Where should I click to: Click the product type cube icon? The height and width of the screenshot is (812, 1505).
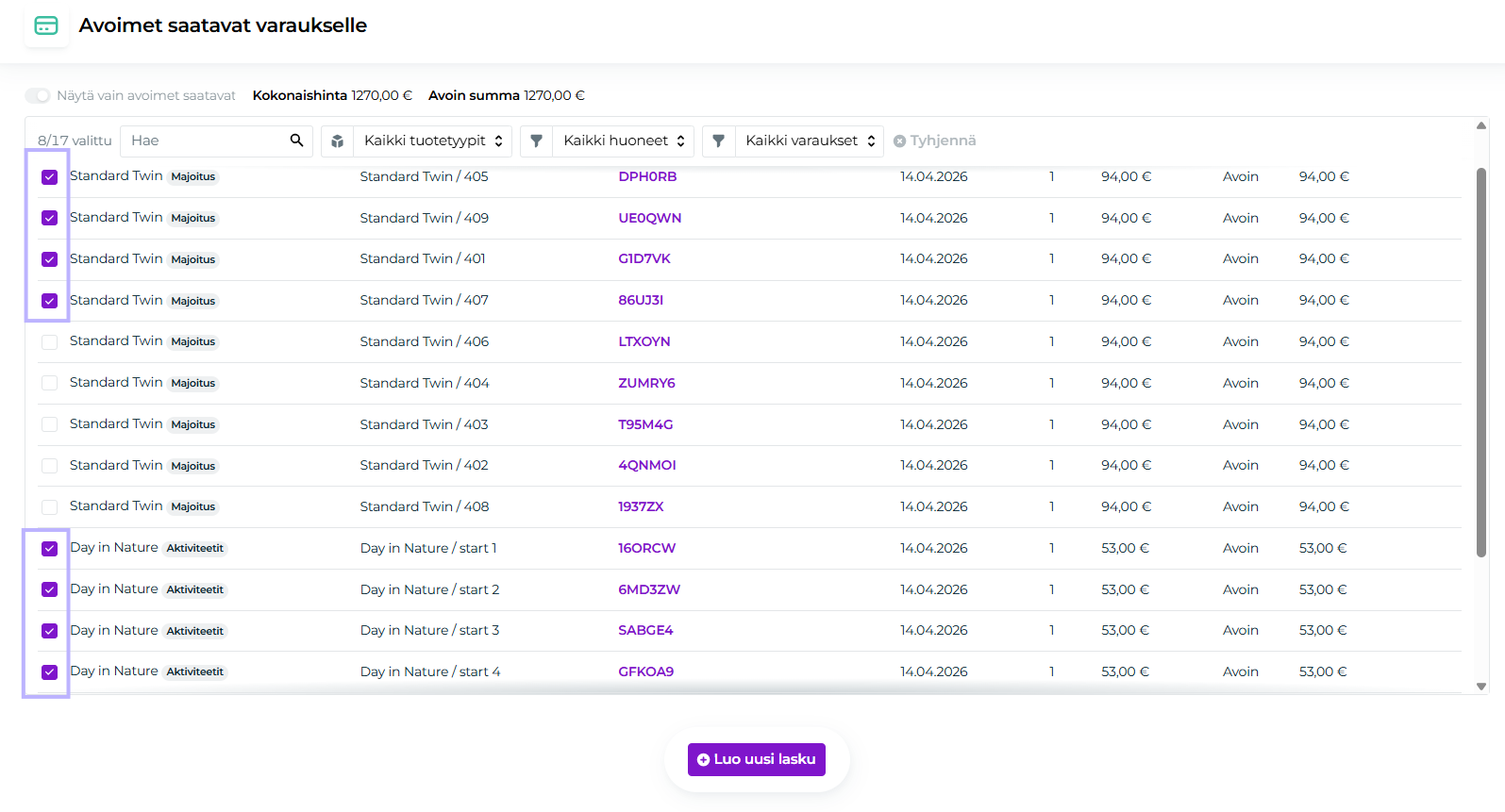click(337, 141)
